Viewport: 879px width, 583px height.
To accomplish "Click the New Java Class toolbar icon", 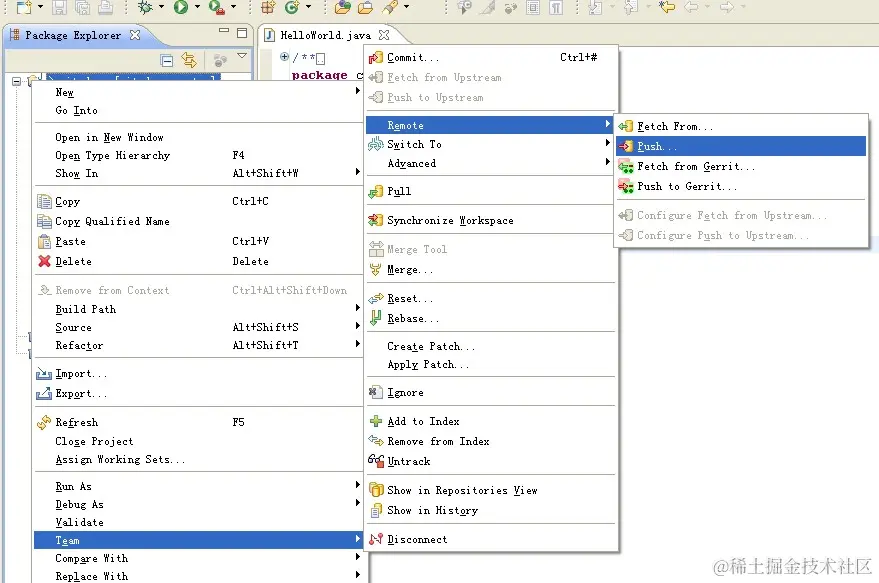I will [292, 7].
